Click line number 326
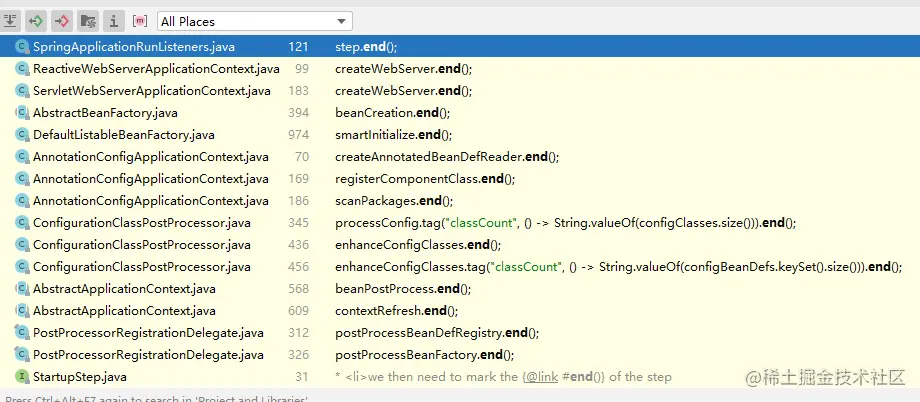This screenshot has width=920, height=402. click(x=299, y=354)
